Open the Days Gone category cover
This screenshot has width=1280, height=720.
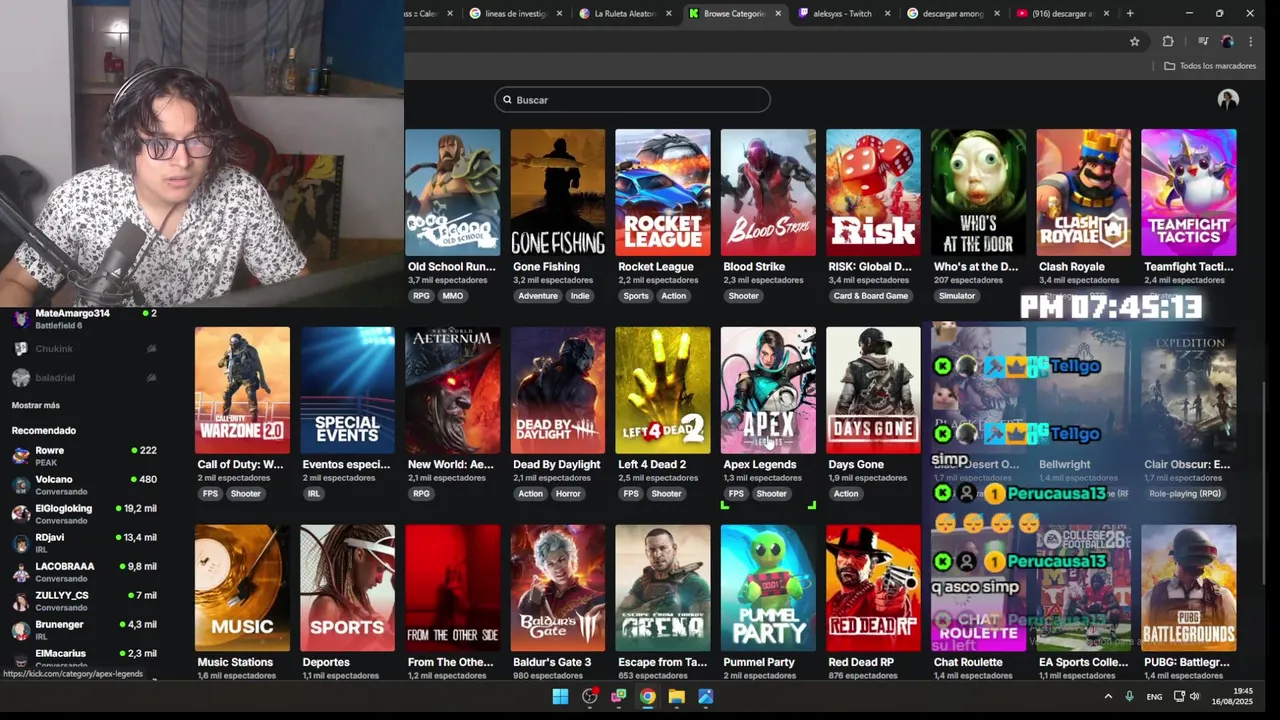[x=873, y=390]
